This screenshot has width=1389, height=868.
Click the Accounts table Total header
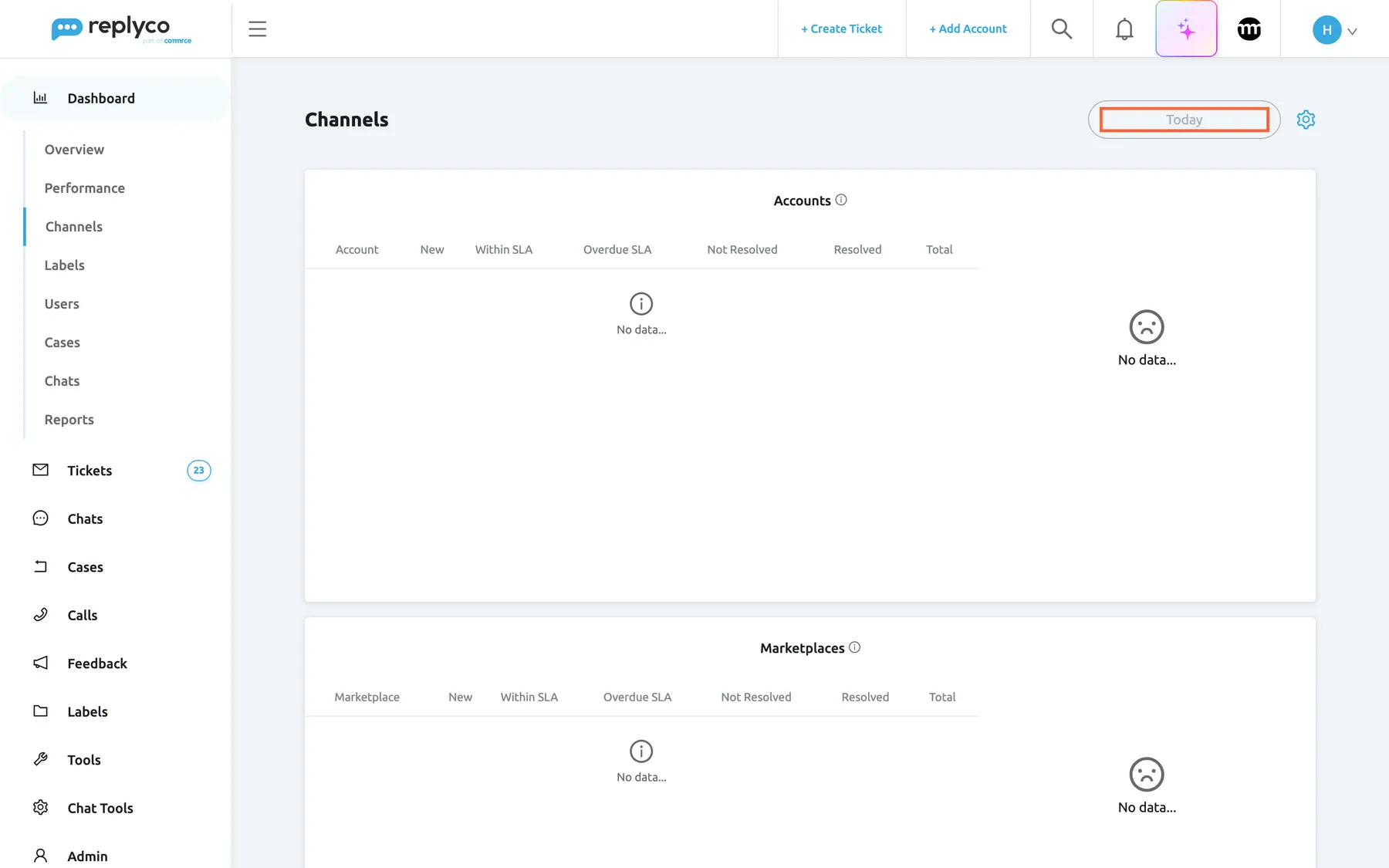(939, 250)
